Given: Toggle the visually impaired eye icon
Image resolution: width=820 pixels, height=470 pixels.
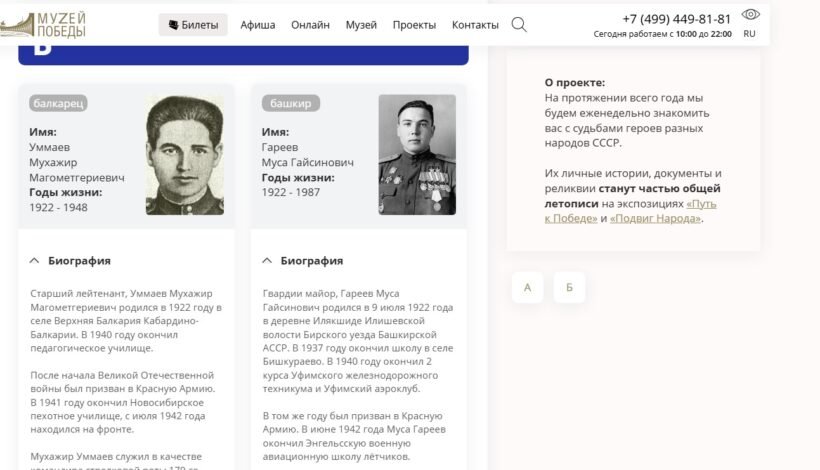Looking at the screenshot, I should pos(750,15).
